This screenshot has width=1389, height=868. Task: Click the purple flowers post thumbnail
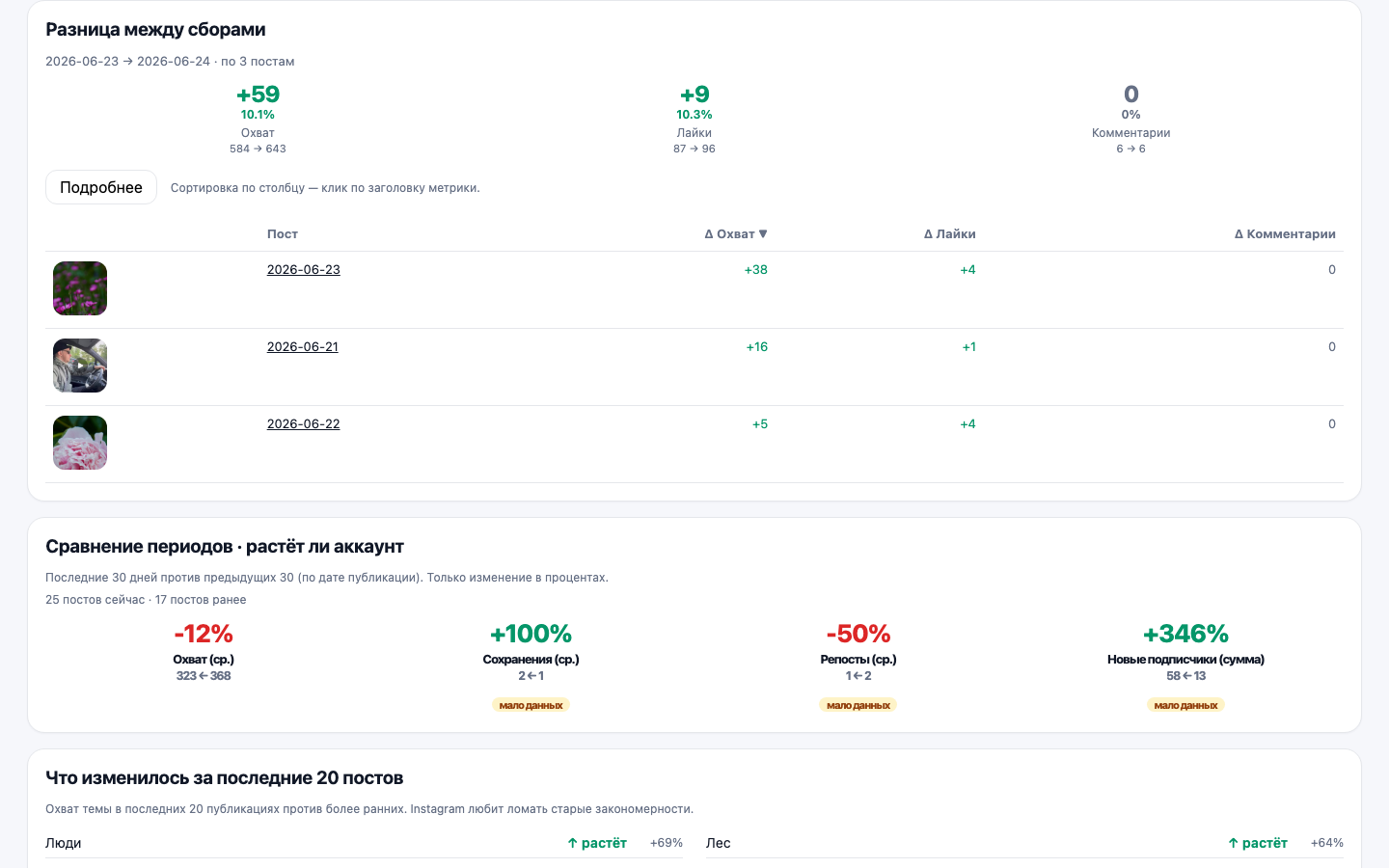tap(80, 288)
